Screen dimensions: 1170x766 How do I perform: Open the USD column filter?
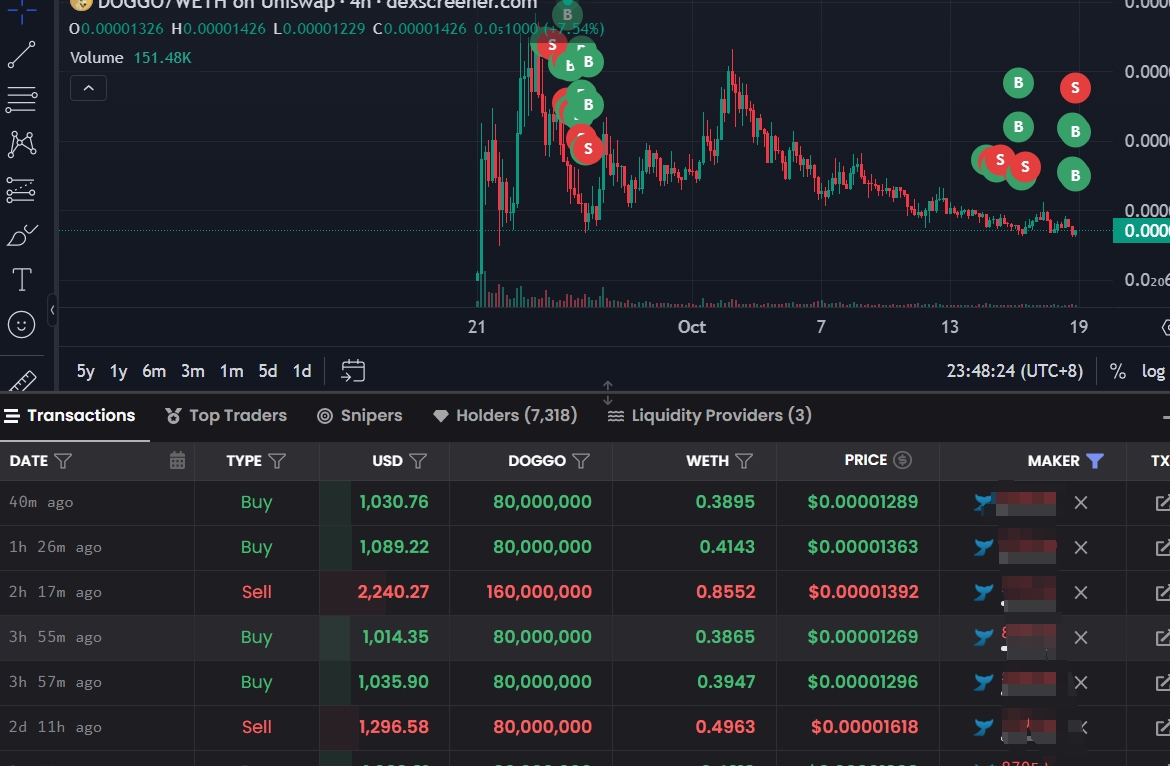(418, 461)
